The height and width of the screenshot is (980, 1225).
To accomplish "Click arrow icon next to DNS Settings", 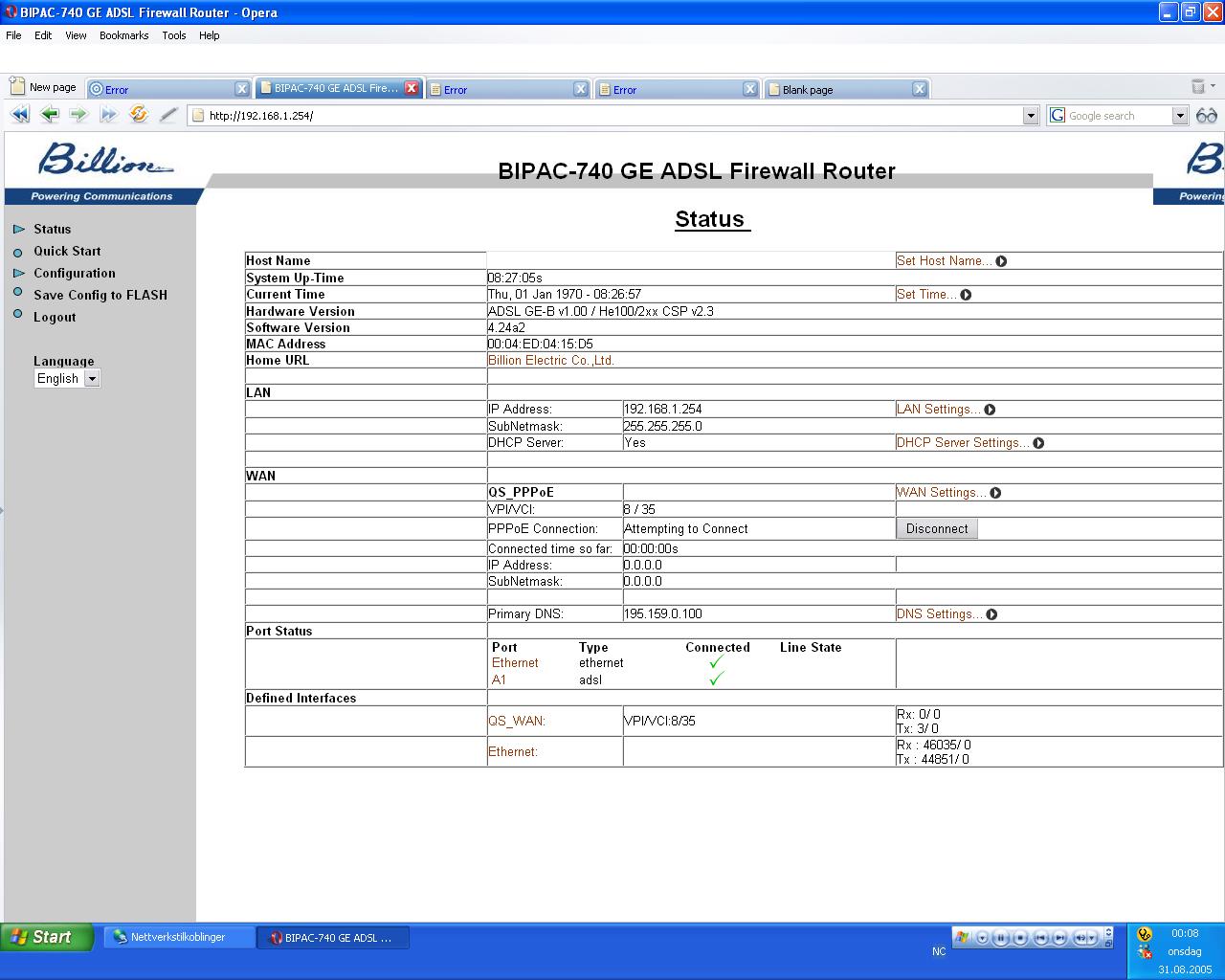I will (991, 614).
